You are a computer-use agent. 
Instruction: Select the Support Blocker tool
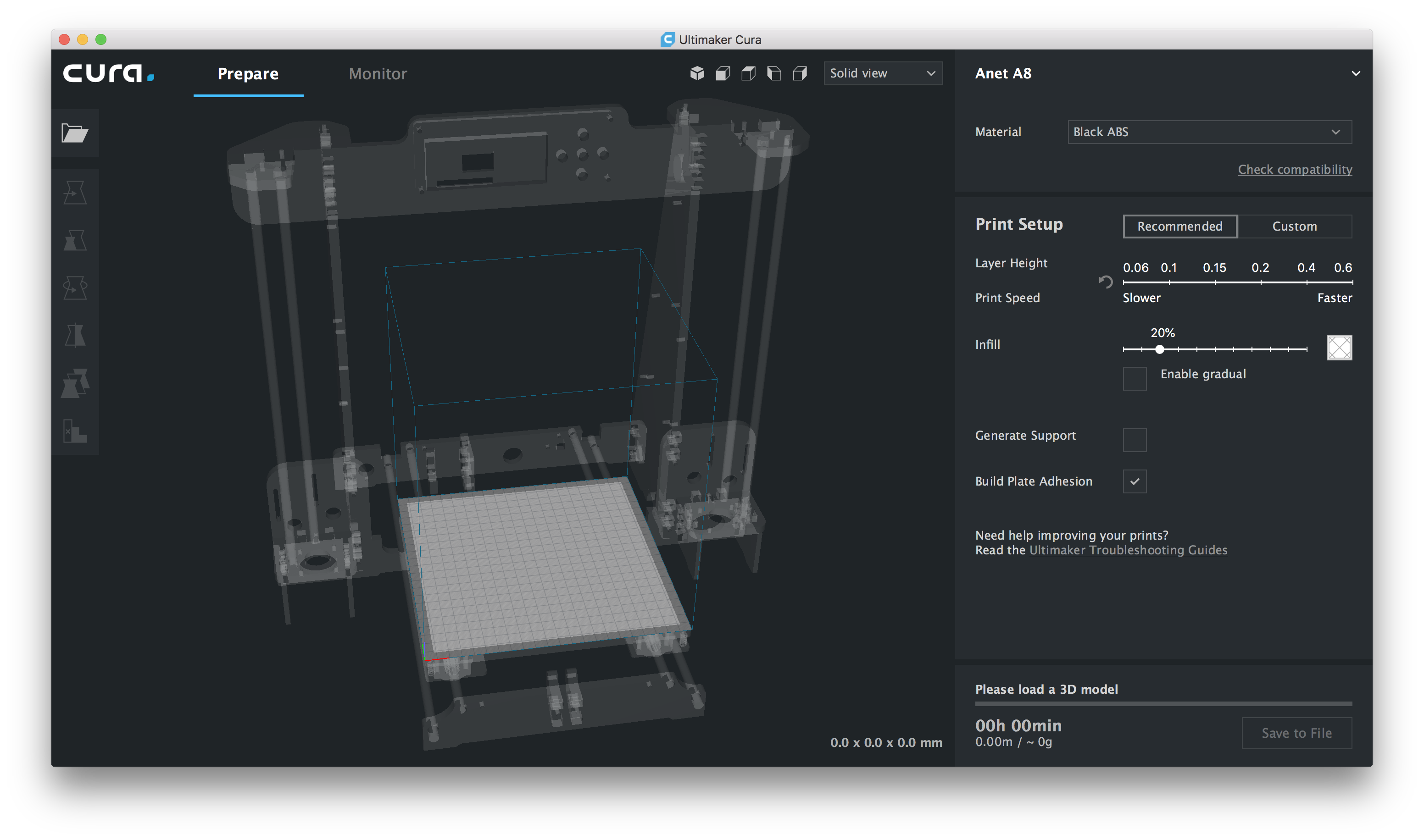[75, 431]
